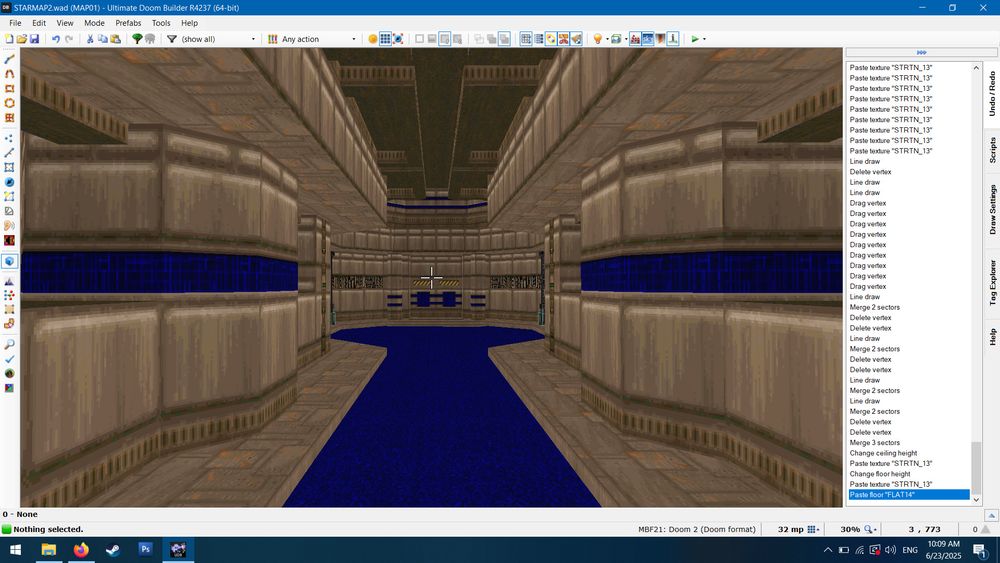Toggle the blue grid toolbar button

point(385,39)
